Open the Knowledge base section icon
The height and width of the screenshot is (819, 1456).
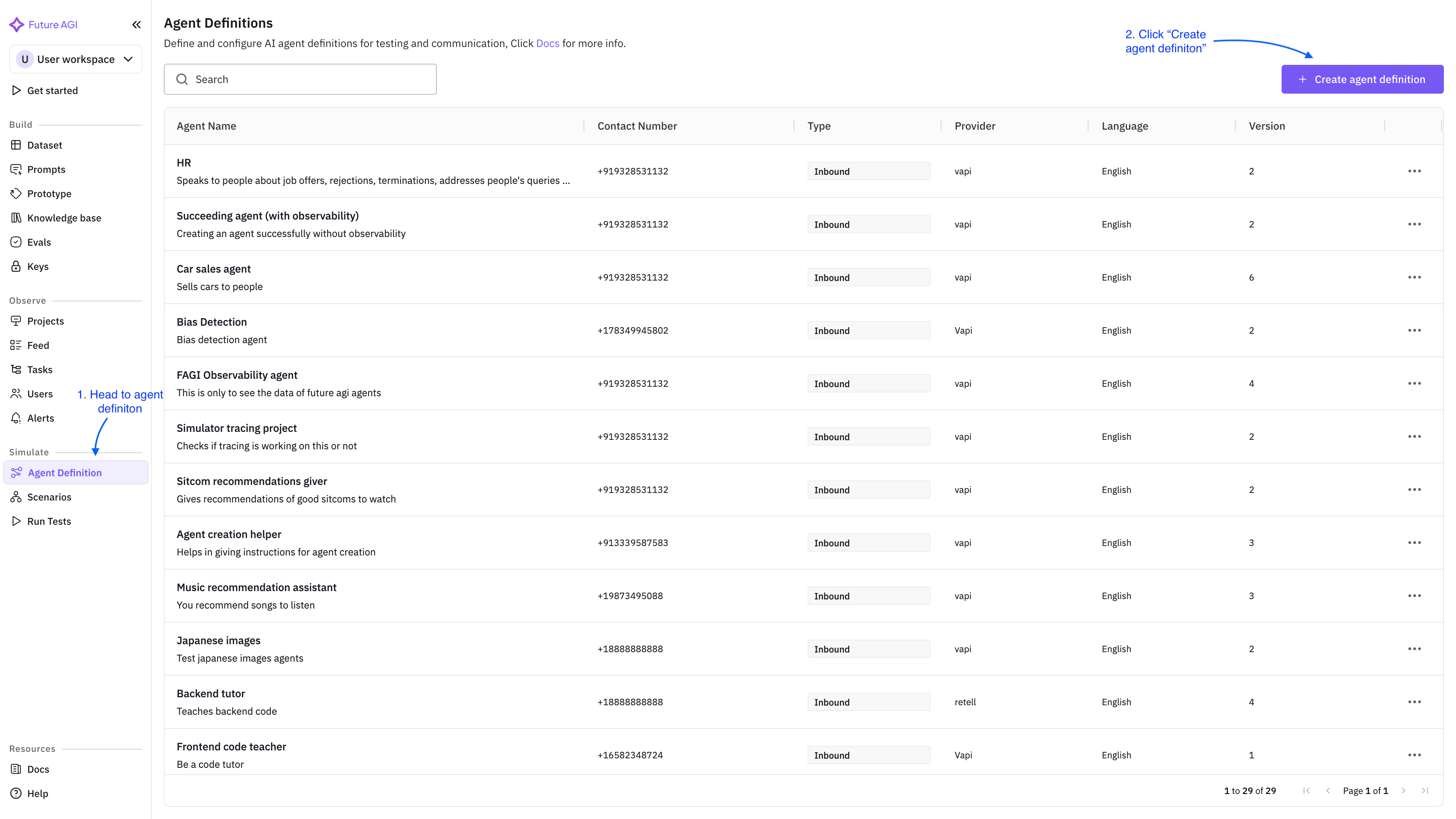click(x=16, y=218)
